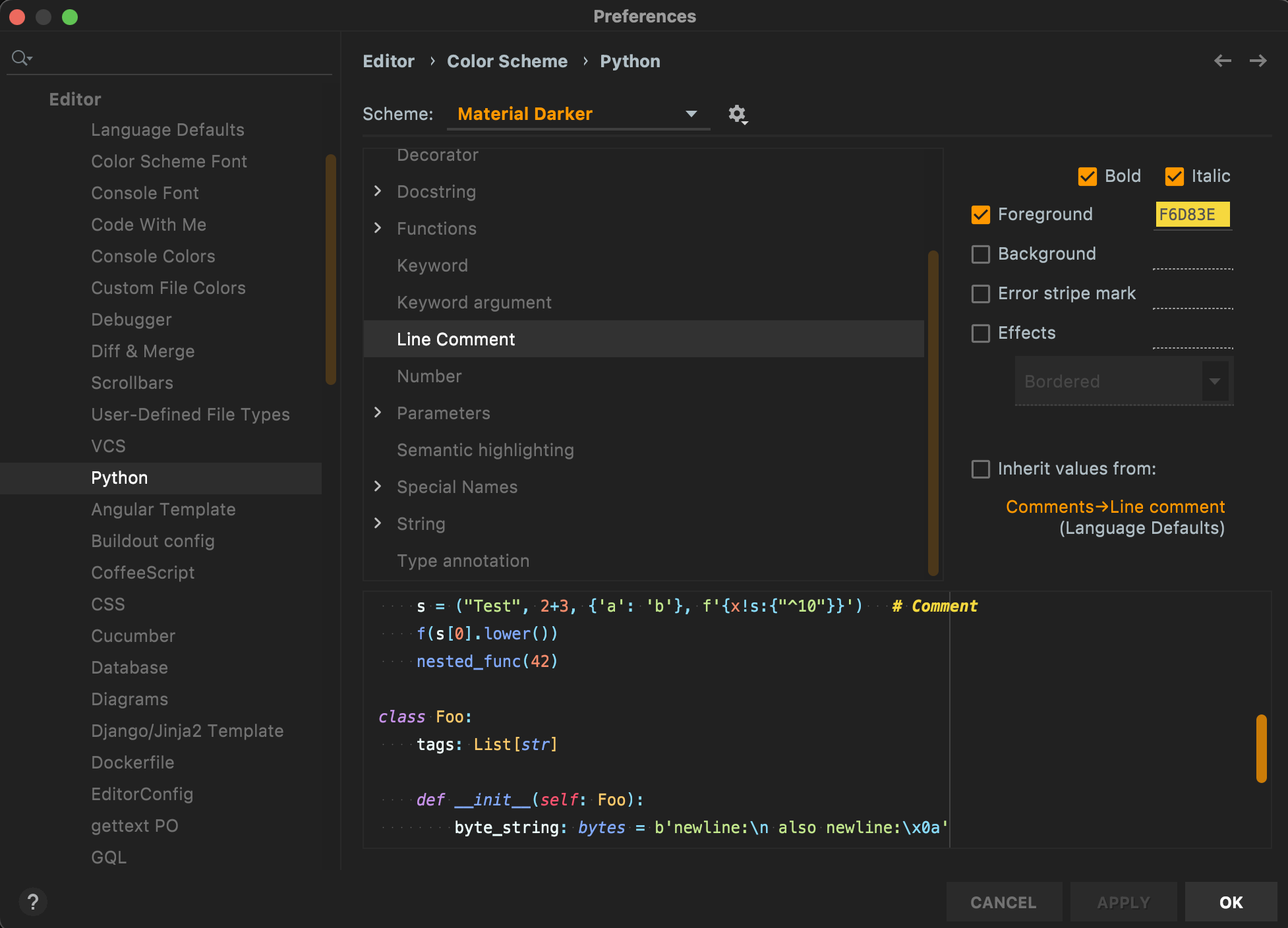
Task: Enable the Effects checkbox
Action: 981,333
